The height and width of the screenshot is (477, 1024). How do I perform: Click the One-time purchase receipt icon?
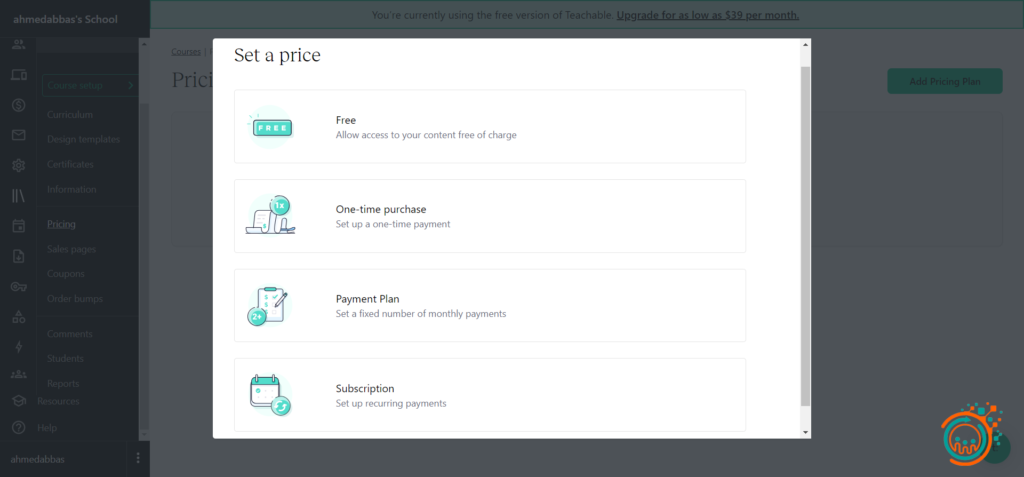(270, 216)
